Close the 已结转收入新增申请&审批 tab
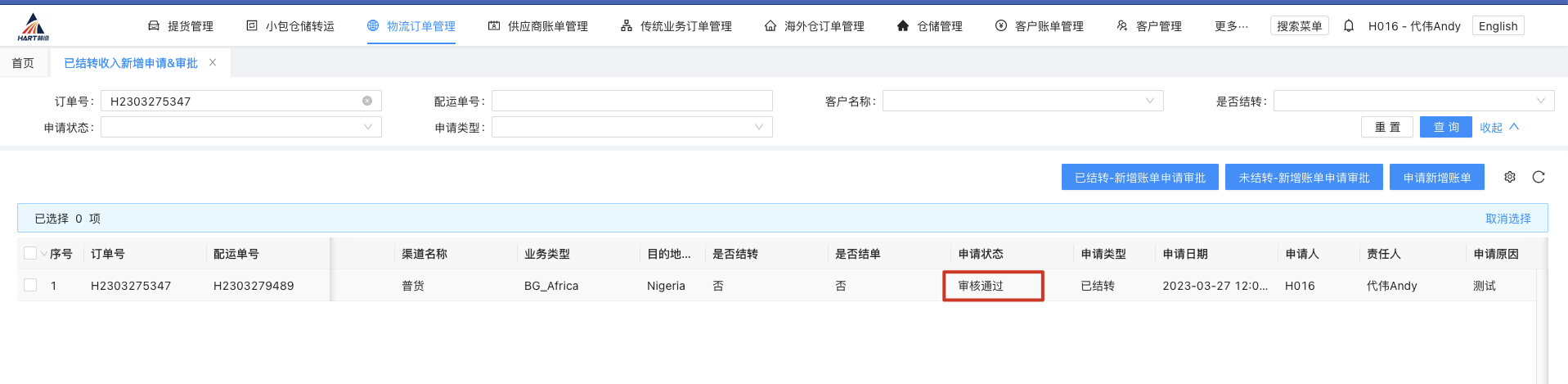The height and width of the screenshot is (384, 1568). 213,62
